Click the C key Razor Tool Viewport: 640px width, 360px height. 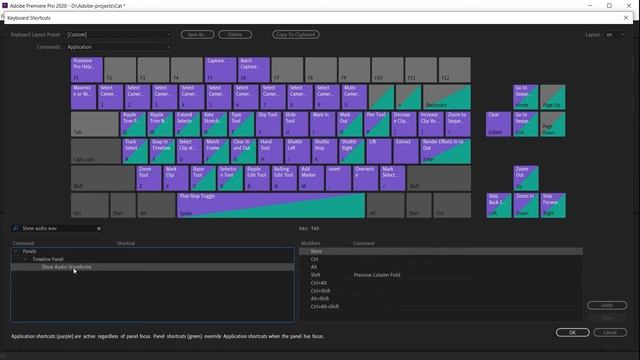coord(203,178)
